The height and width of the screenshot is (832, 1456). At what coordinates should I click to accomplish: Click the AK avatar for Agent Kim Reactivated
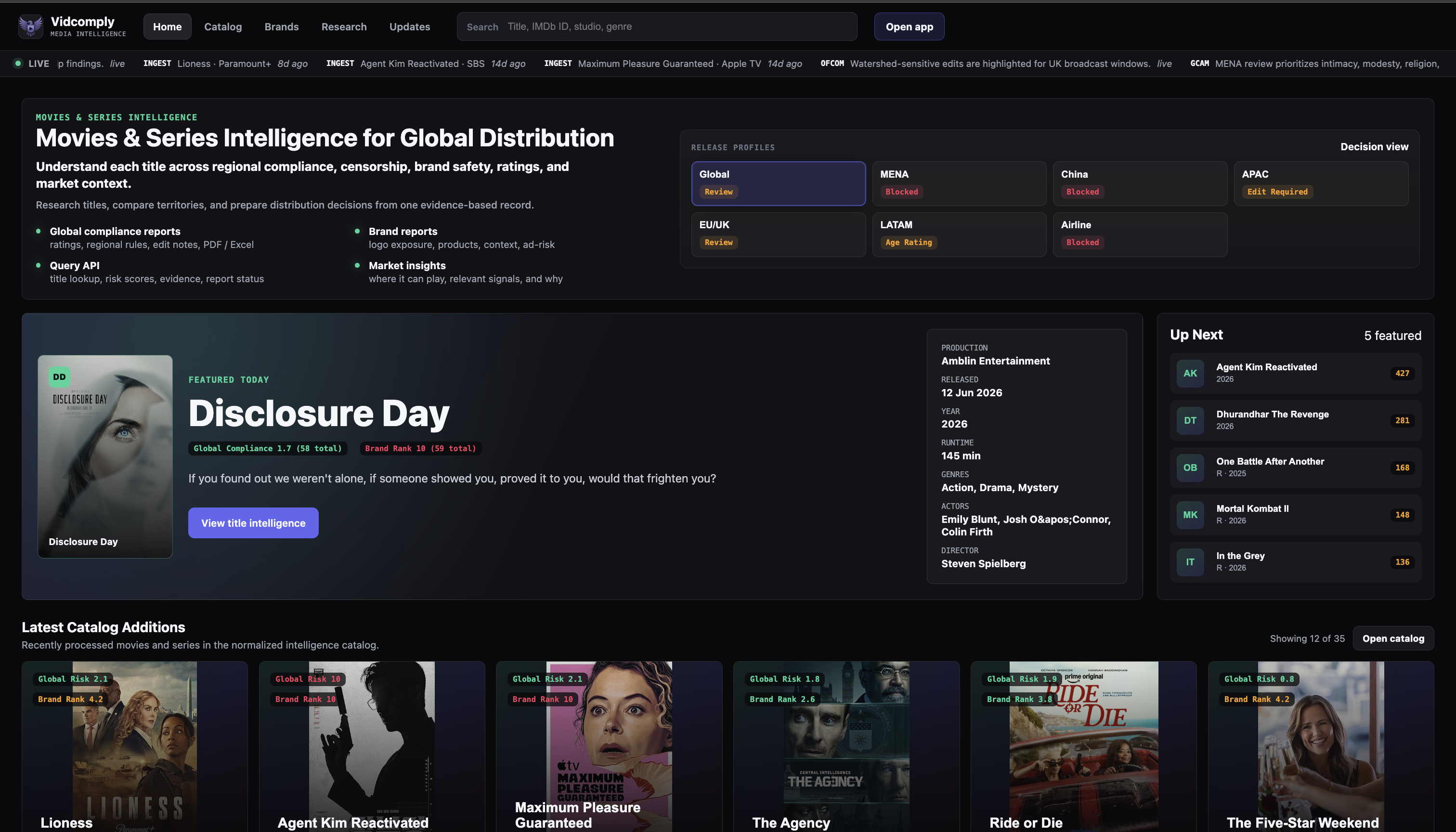point(1190,373)
